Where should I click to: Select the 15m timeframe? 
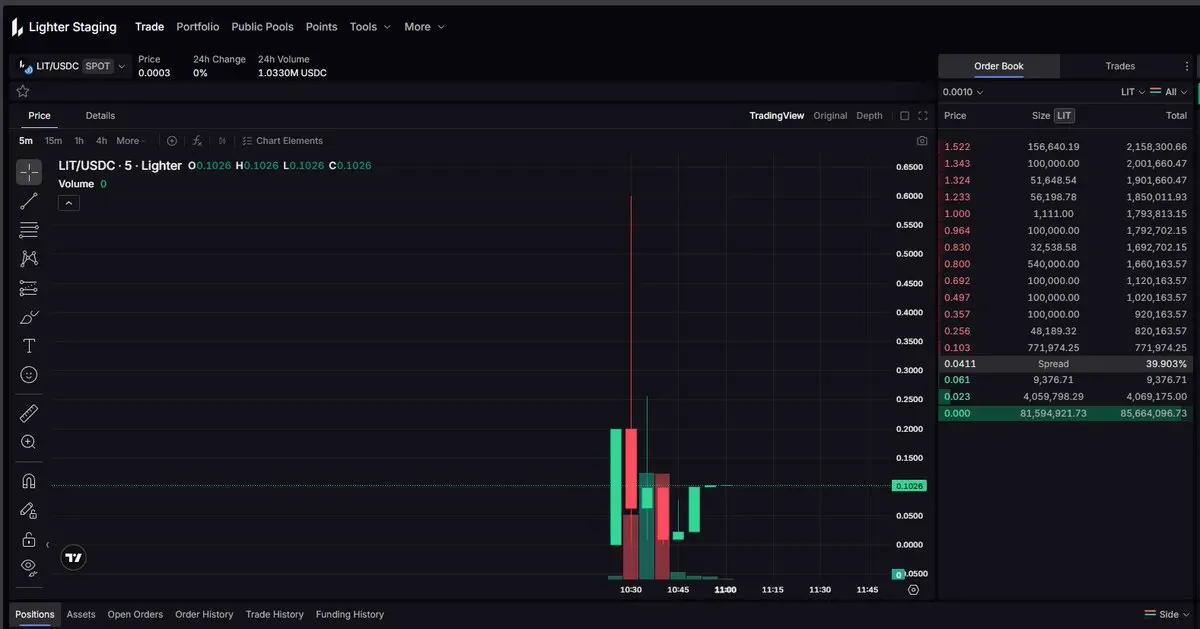coord(53,141)
